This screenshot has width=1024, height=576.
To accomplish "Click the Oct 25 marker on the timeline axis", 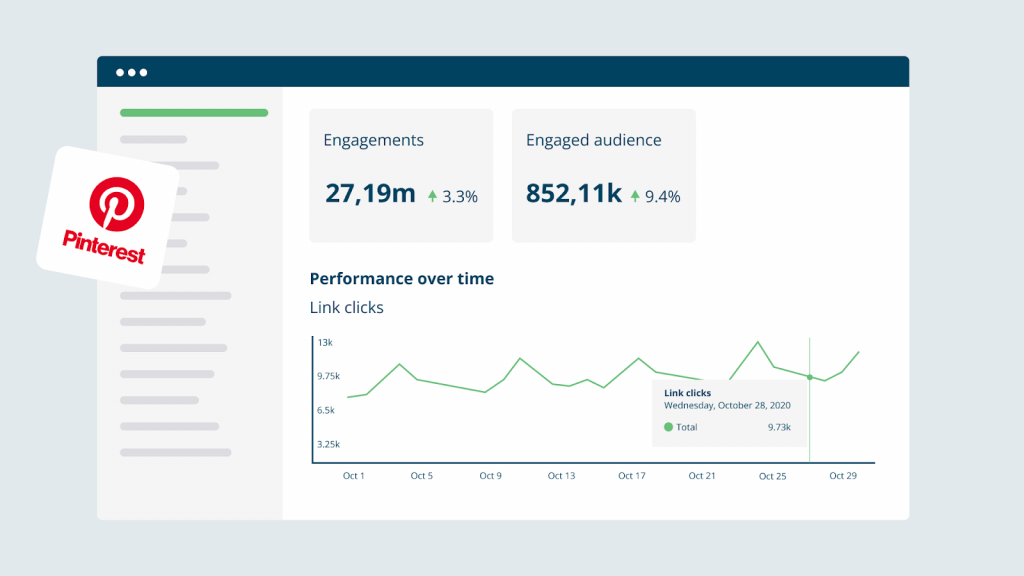I will (772, 476).
